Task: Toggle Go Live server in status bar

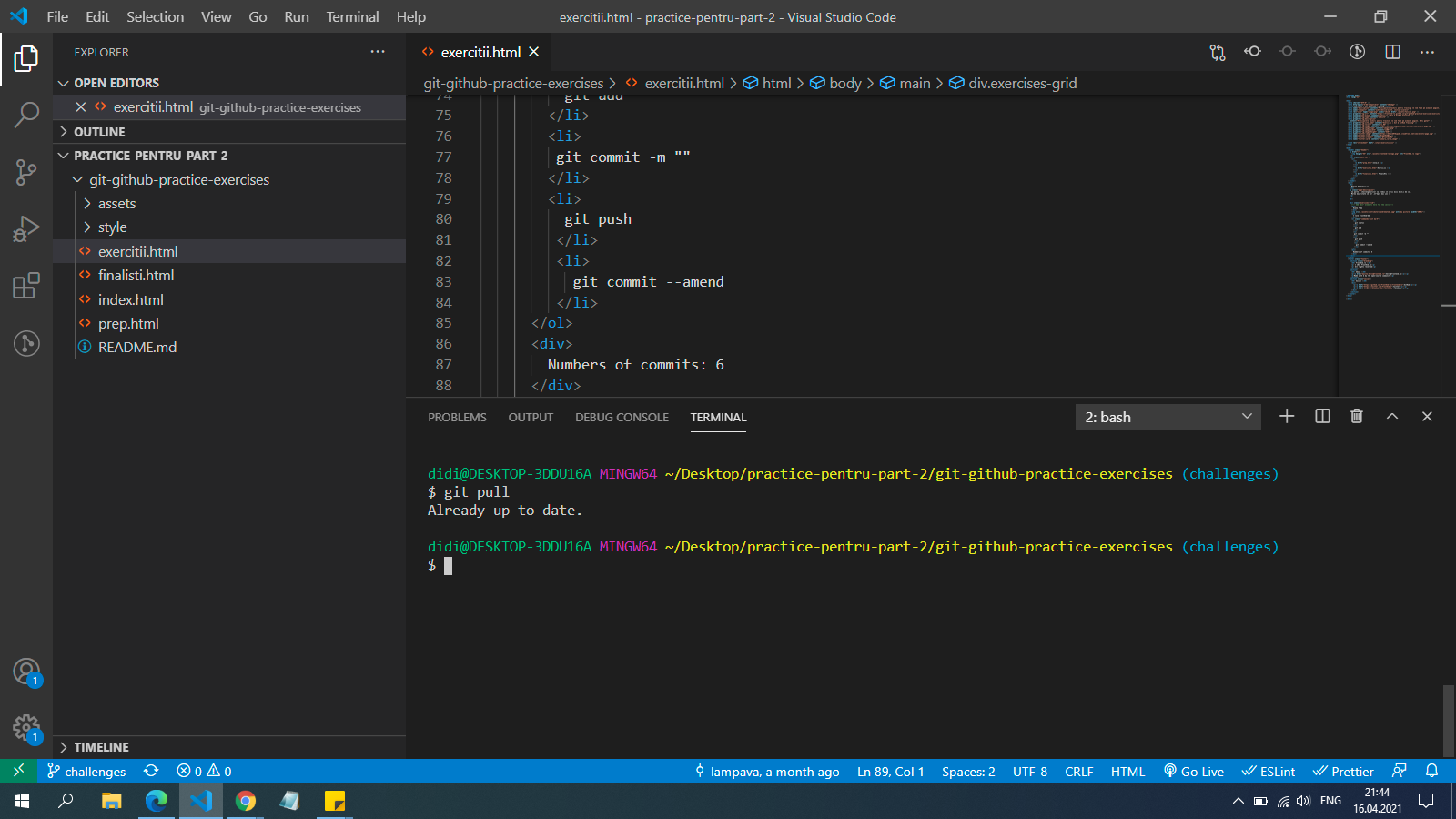Action: pos(1194,772)
